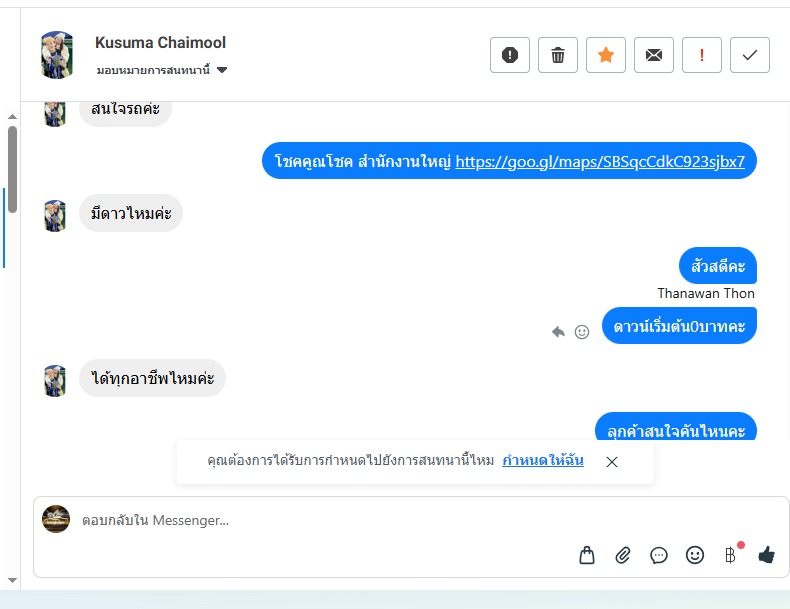790x609 pixels.
Task: Click the assign to me link
Action: point(543,460)
